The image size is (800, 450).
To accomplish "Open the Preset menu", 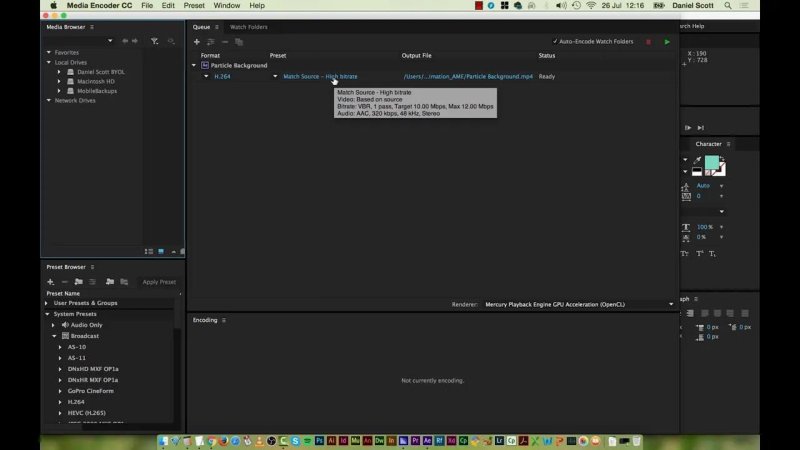I will click(194, 6).
